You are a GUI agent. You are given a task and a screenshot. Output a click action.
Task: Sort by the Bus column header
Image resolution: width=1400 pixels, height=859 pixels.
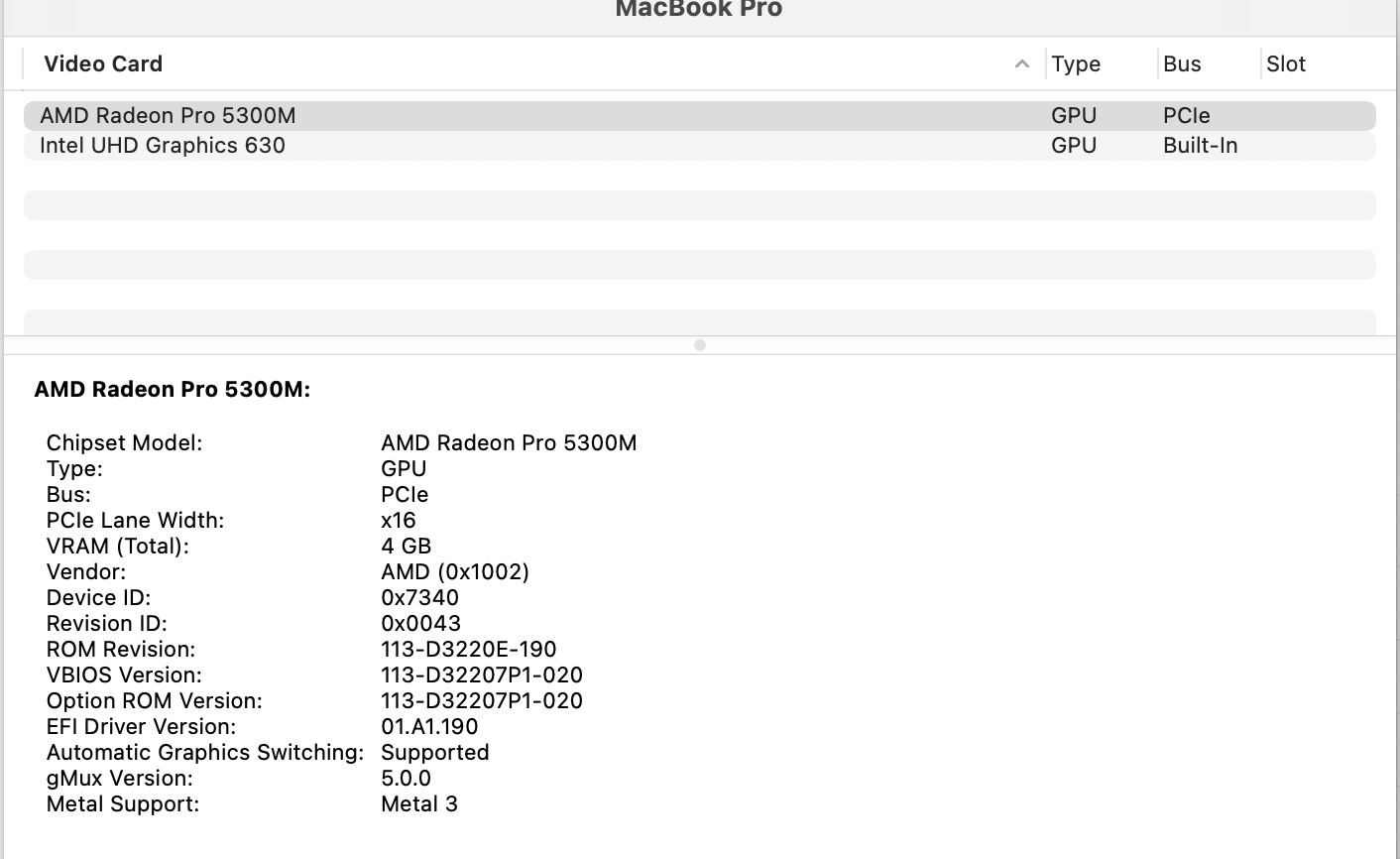1182,64
